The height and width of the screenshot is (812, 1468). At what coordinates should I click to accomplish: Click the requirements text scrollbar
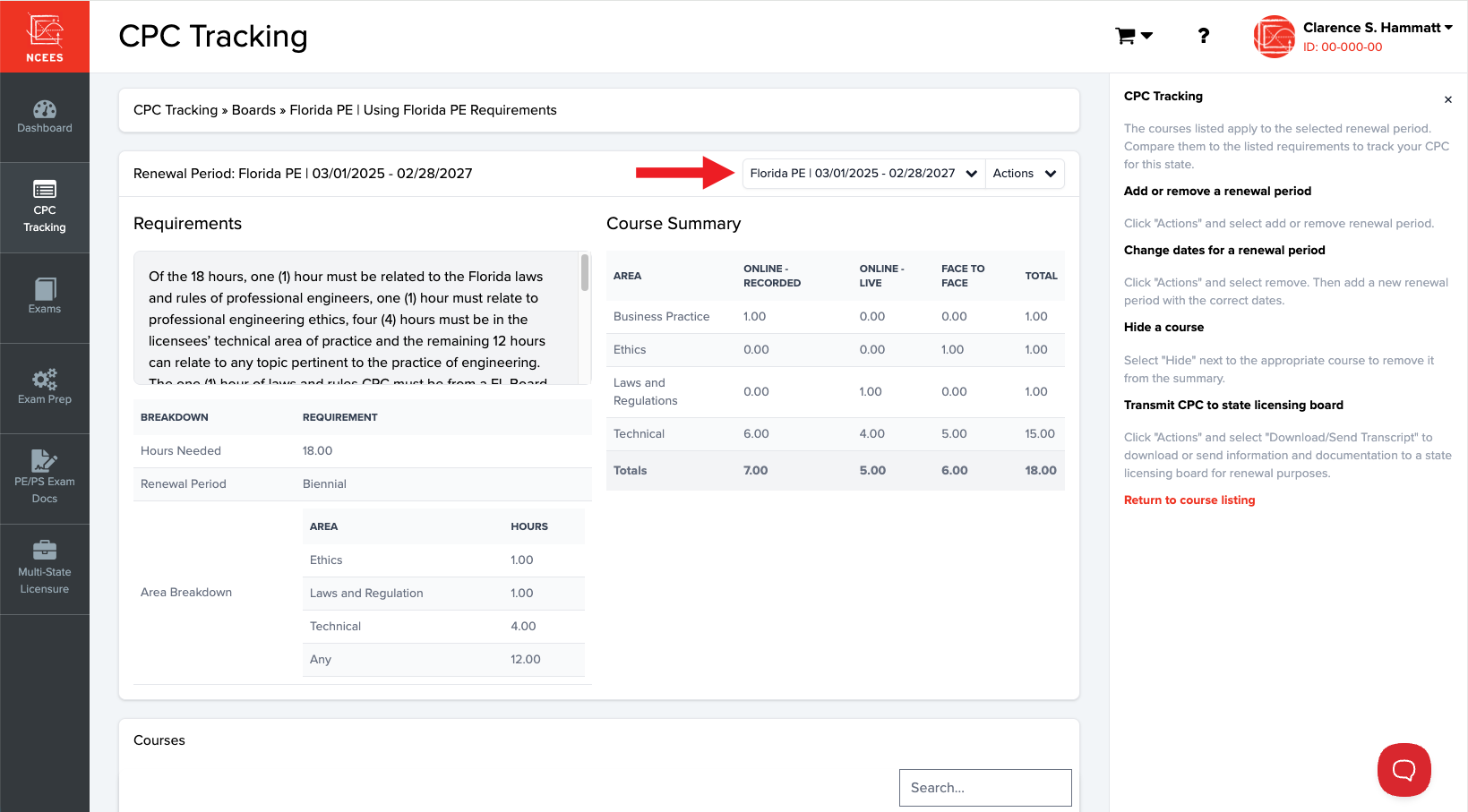pyautogui.click(x=585, y=272)
